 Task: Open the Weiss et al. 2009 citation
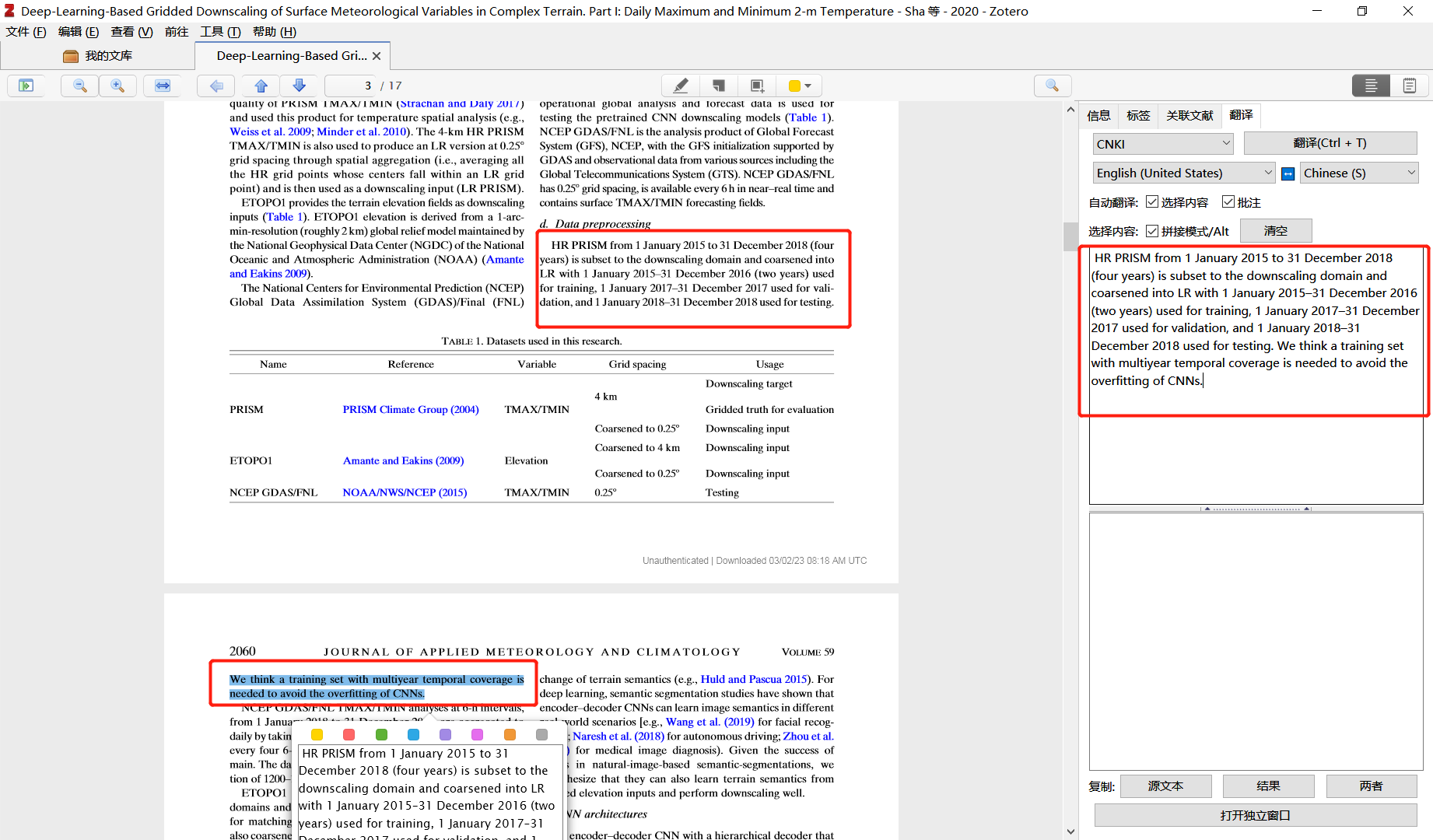coord(270,131)
